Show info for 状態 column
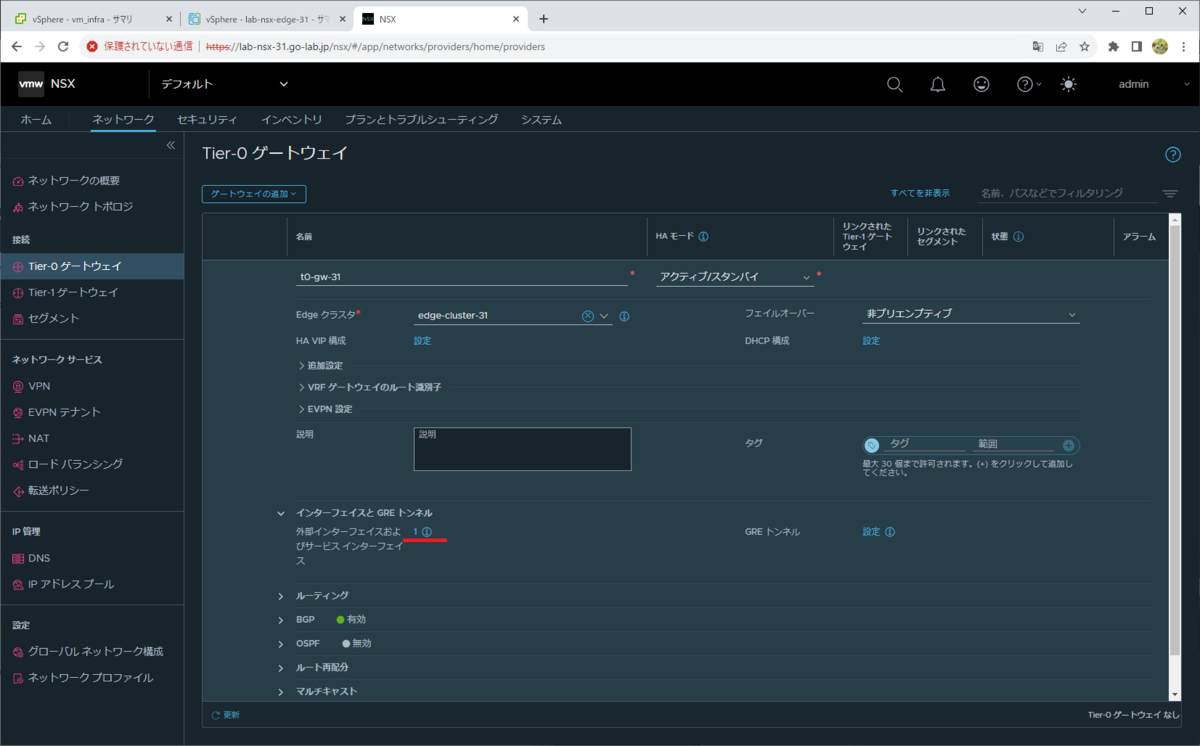 (1018, 237)
